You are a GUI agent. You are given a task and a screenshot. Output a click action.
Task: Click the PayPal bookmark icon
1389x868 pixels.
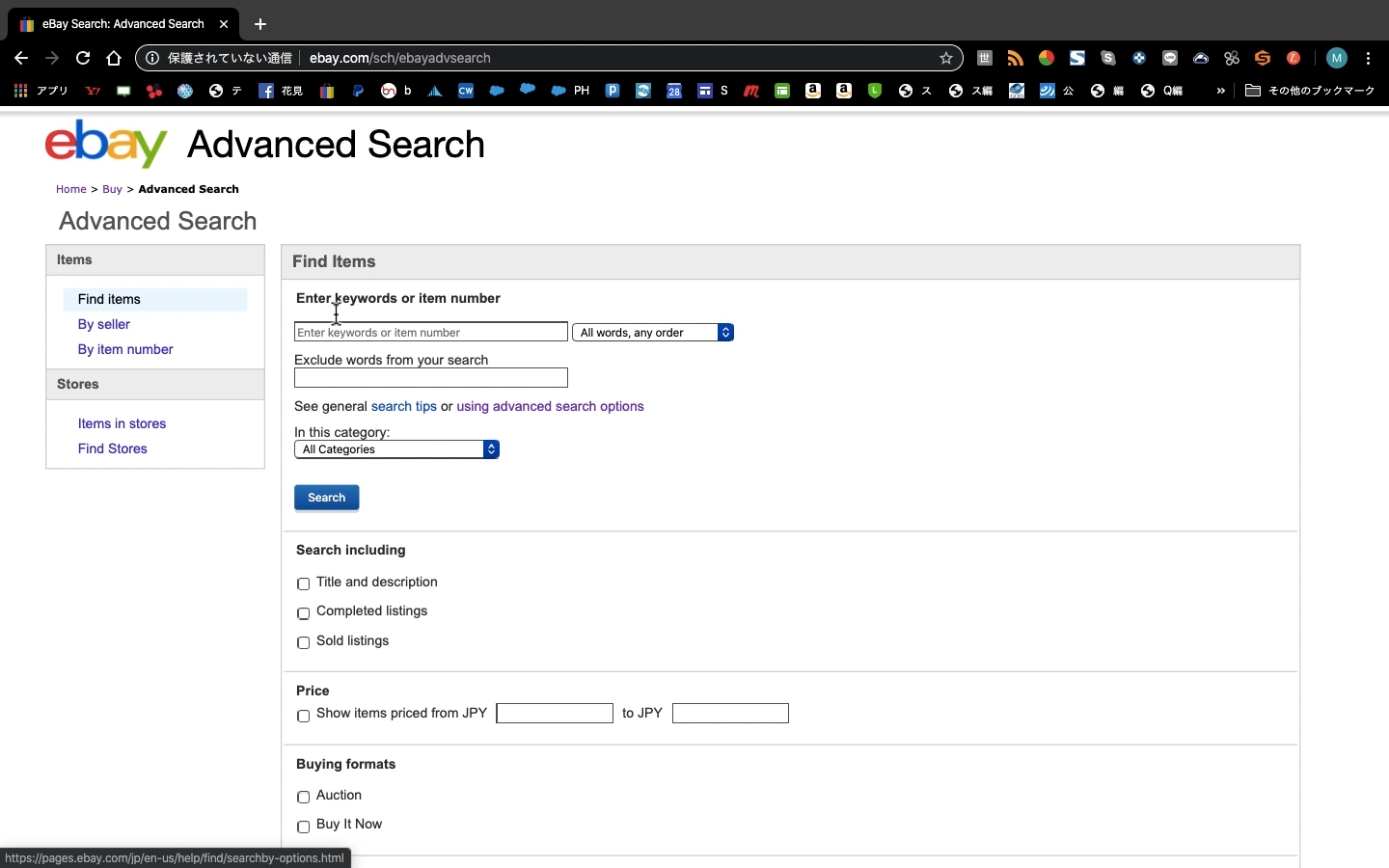click(x=358, y=91)
